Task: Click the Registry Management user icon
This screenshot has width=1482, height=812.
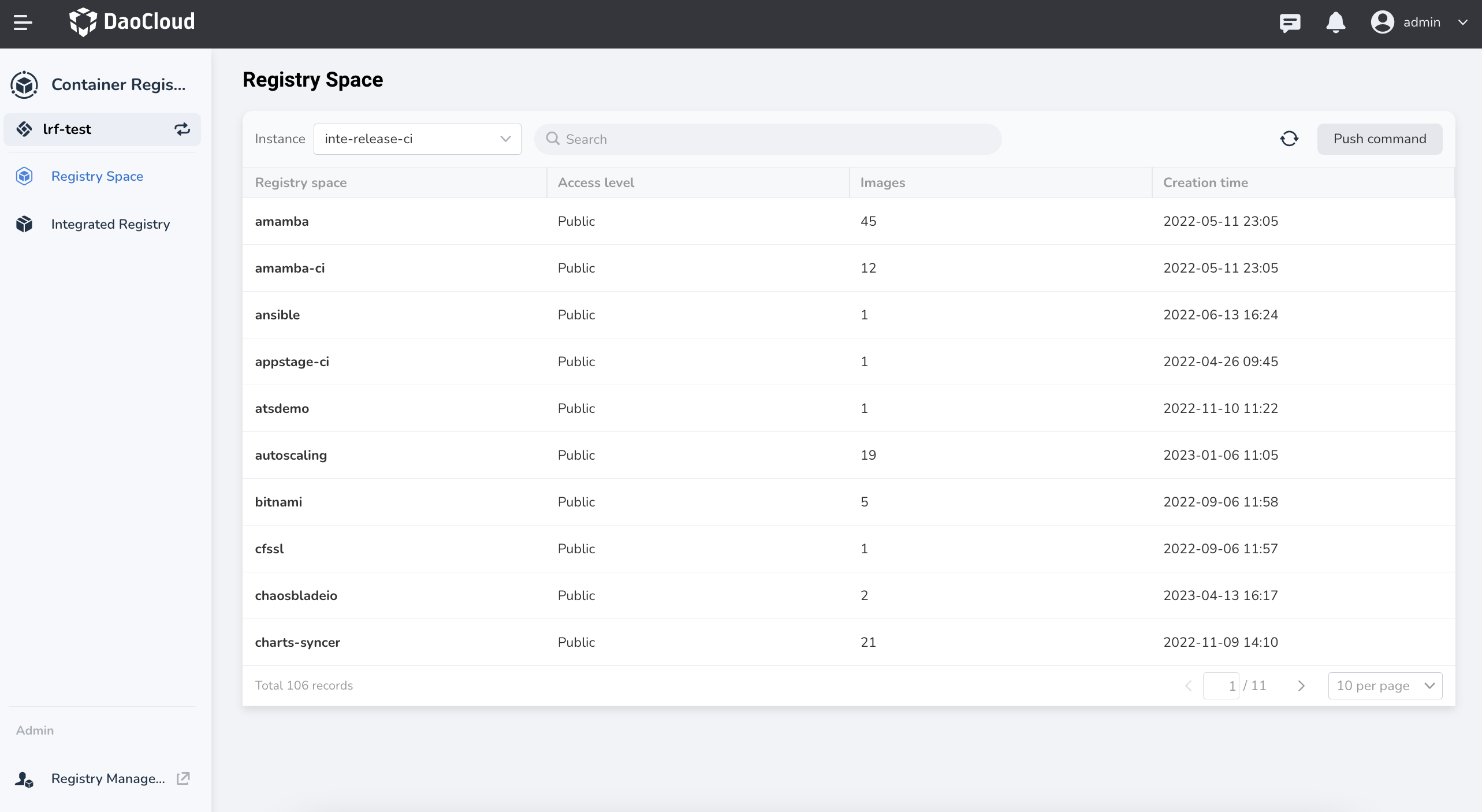Action: click(24, 779)
